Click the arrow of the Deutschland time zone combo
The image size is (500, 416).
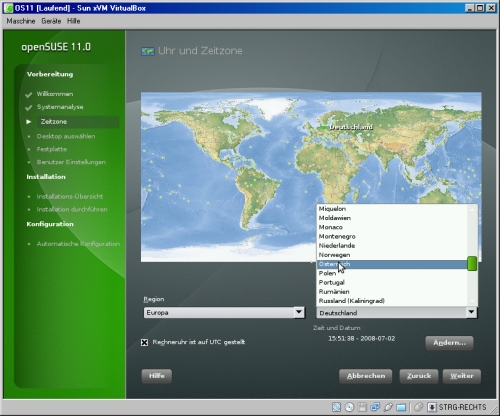[x=471, y=312]
